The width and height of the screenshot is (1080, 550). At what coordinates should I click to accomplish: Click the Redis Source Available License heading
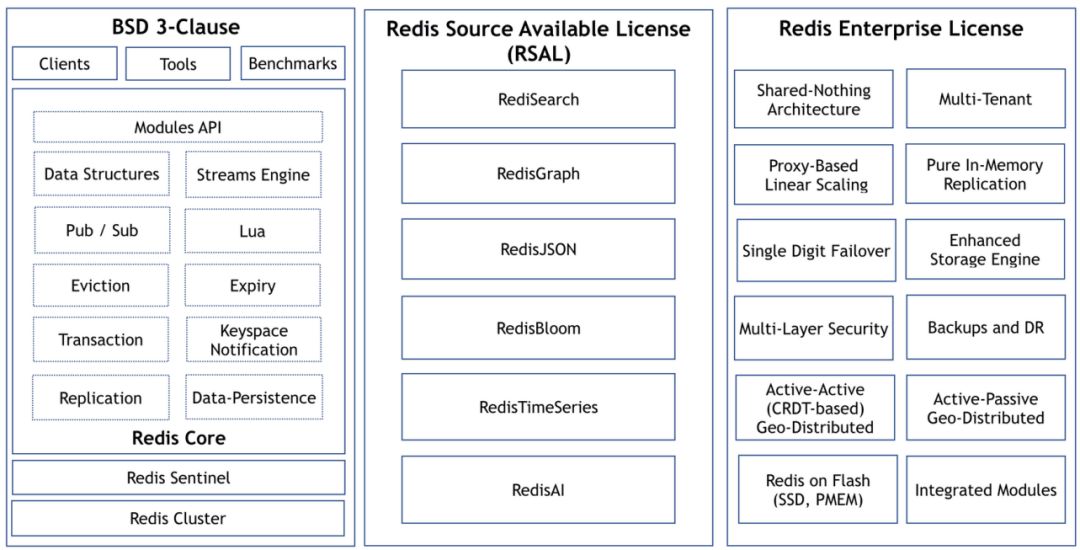tap(538, 41)
